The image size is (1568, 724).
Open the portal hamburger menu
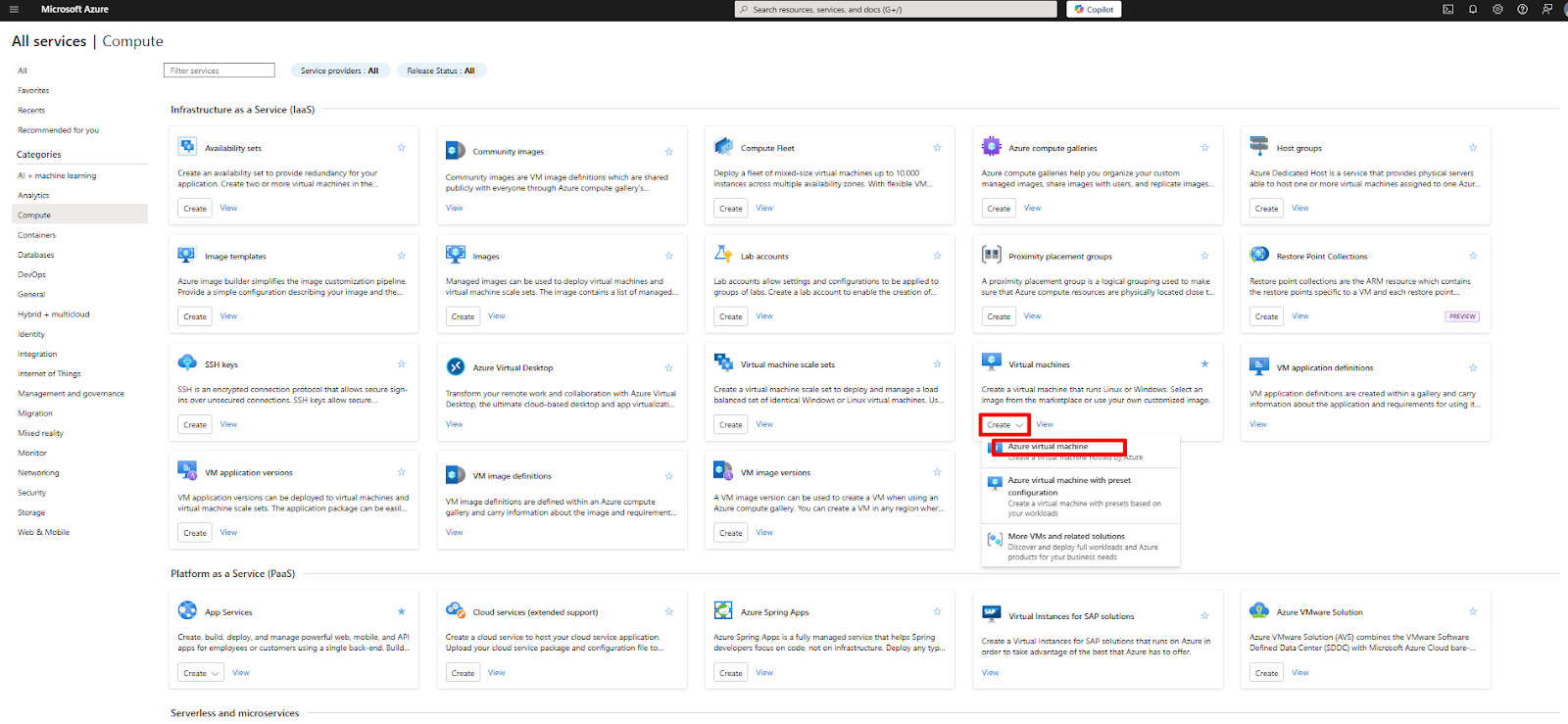point(14,9)
